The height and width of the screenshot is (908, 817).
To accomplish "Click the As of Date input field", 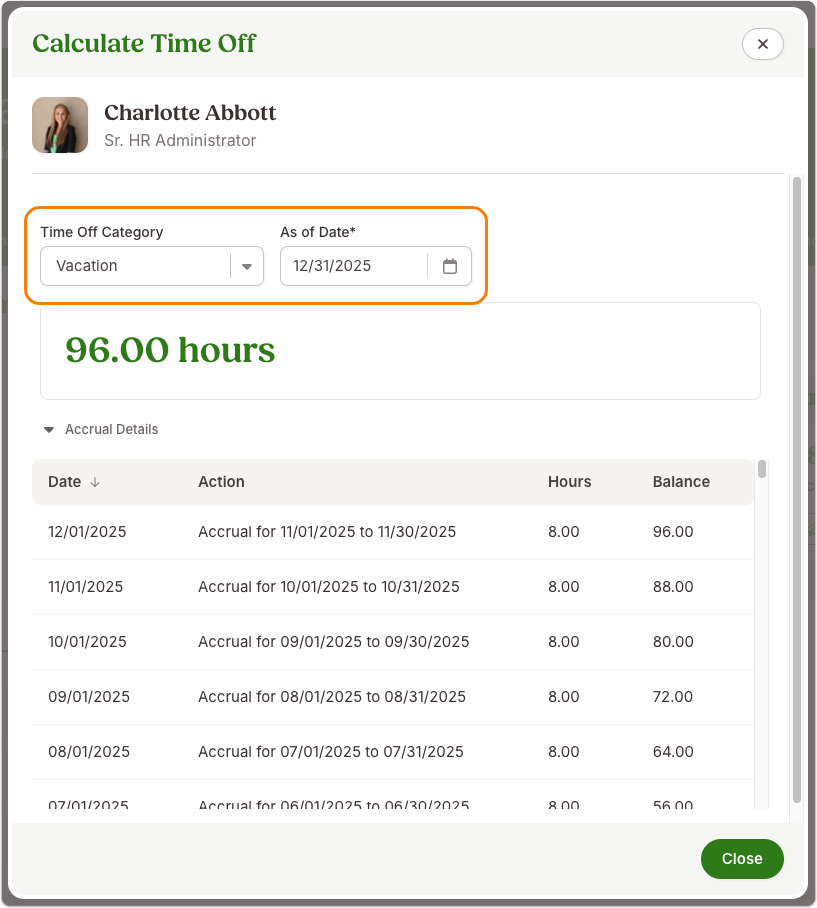I will [x=354, y=266].
